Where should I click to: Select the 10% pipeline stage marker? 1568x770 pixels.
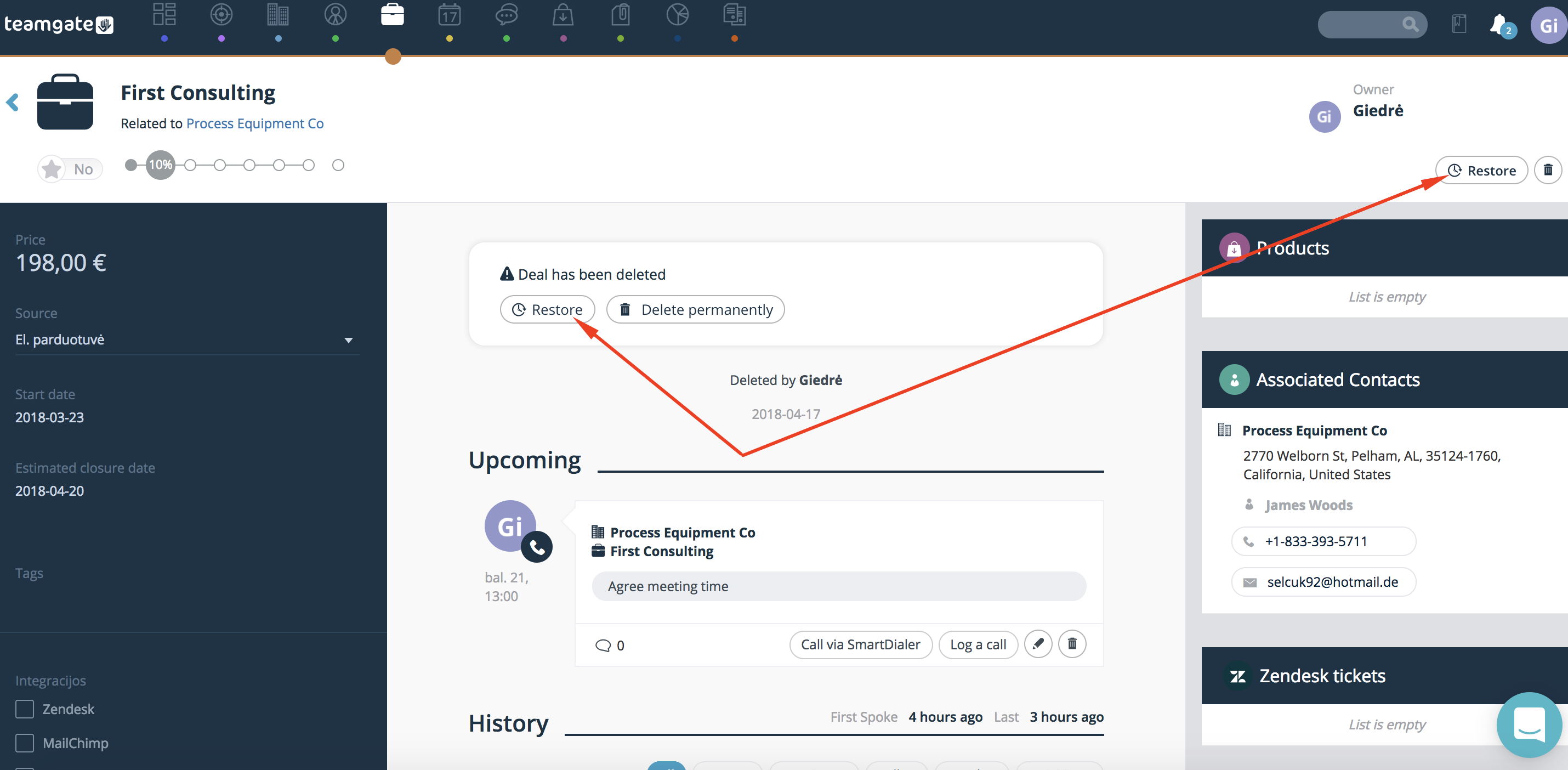161,165
